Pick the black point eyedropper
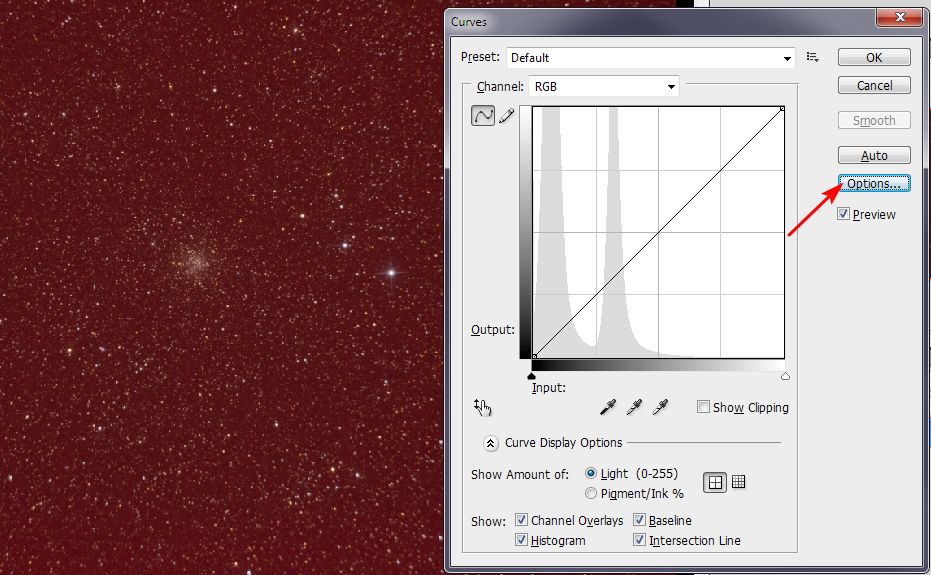Viewport: 931px width, 575px height. click(607, 407)
